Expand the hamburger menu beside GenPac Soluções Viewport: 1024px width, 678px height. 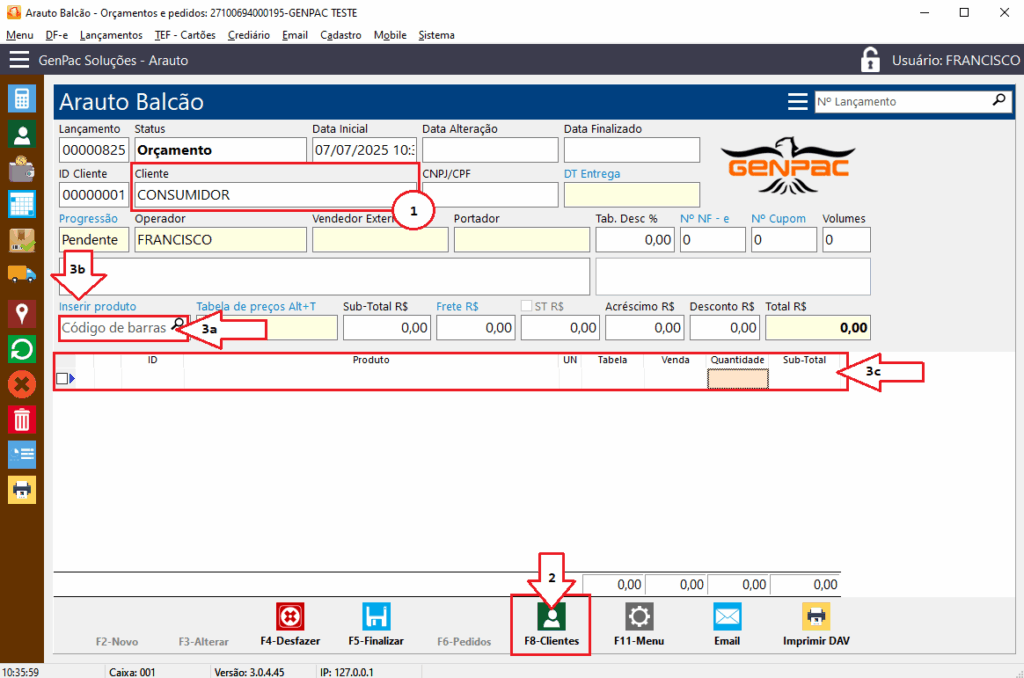19,60
